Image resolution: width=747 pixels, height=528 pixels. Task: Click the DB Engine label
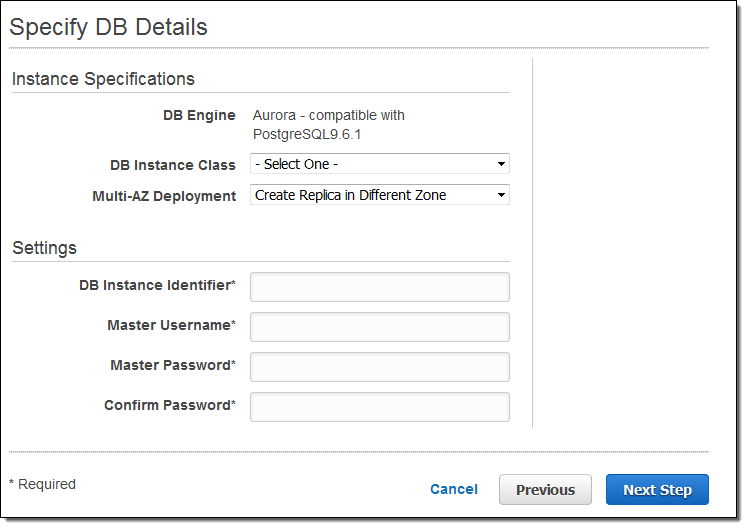[x=199, y=116]
